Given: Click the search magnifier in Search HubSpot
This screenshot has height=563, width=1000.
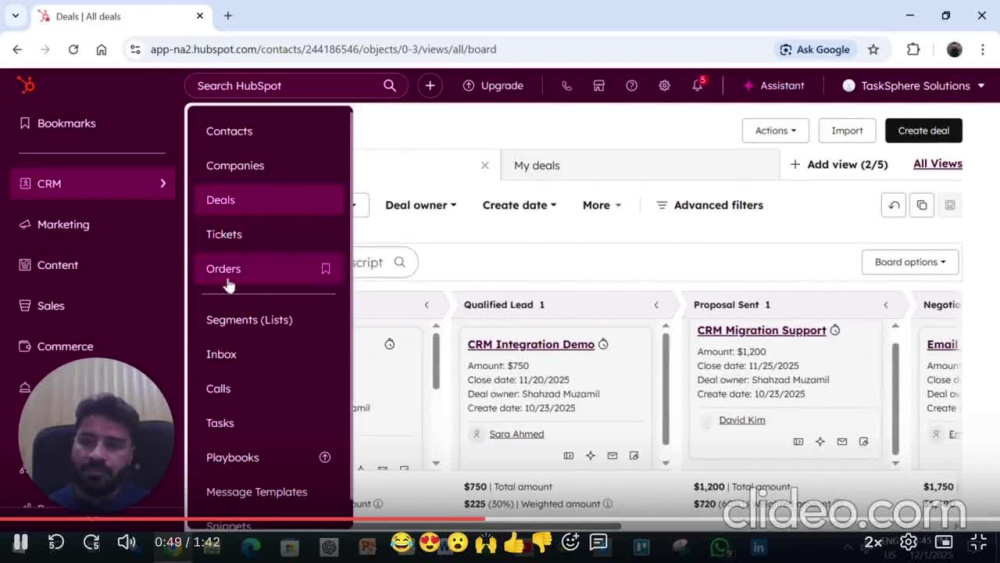Looking at the screenshot, I should point(390,85).
